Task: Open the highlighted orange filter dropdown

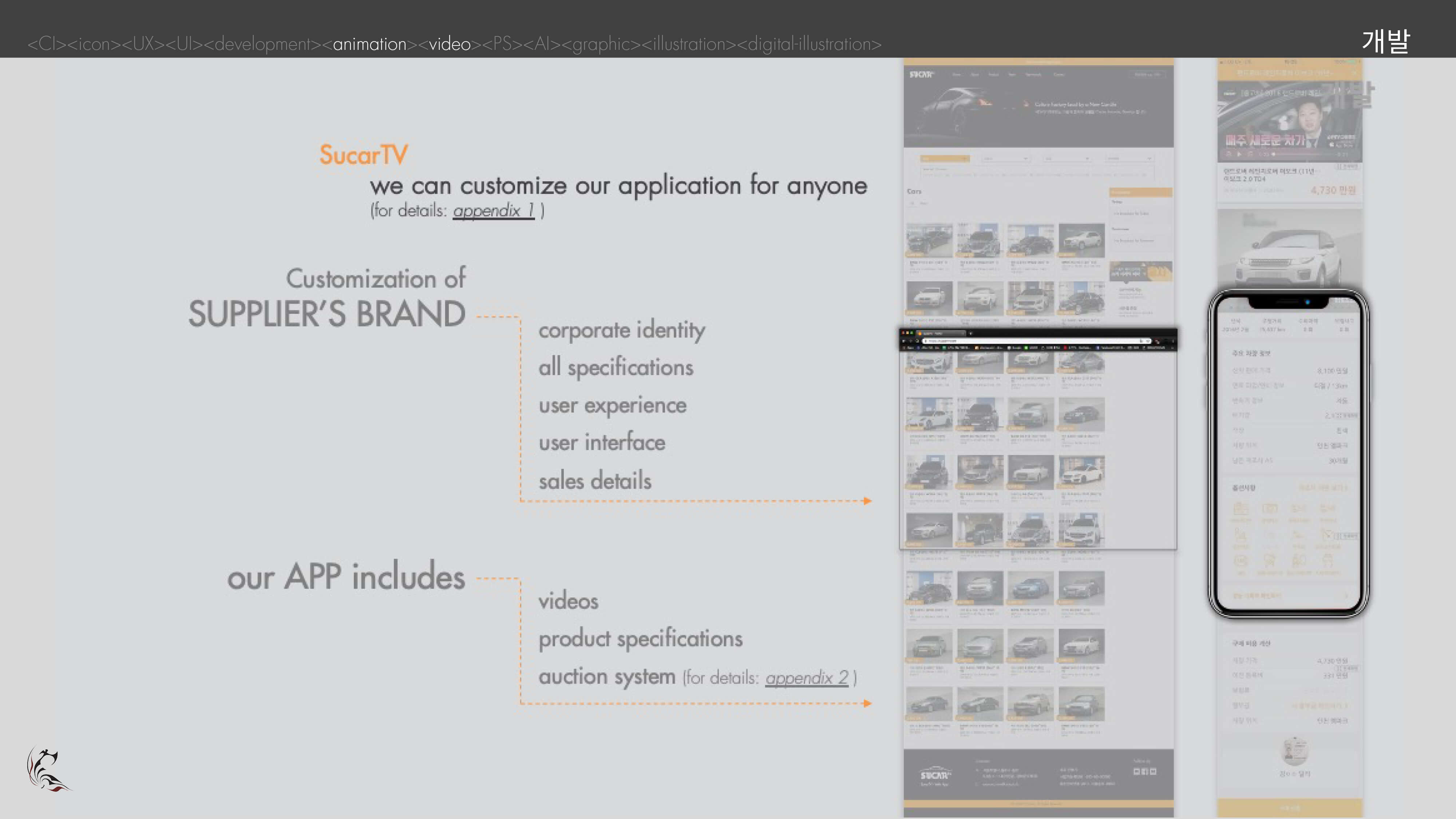Action: coord(945,159)
